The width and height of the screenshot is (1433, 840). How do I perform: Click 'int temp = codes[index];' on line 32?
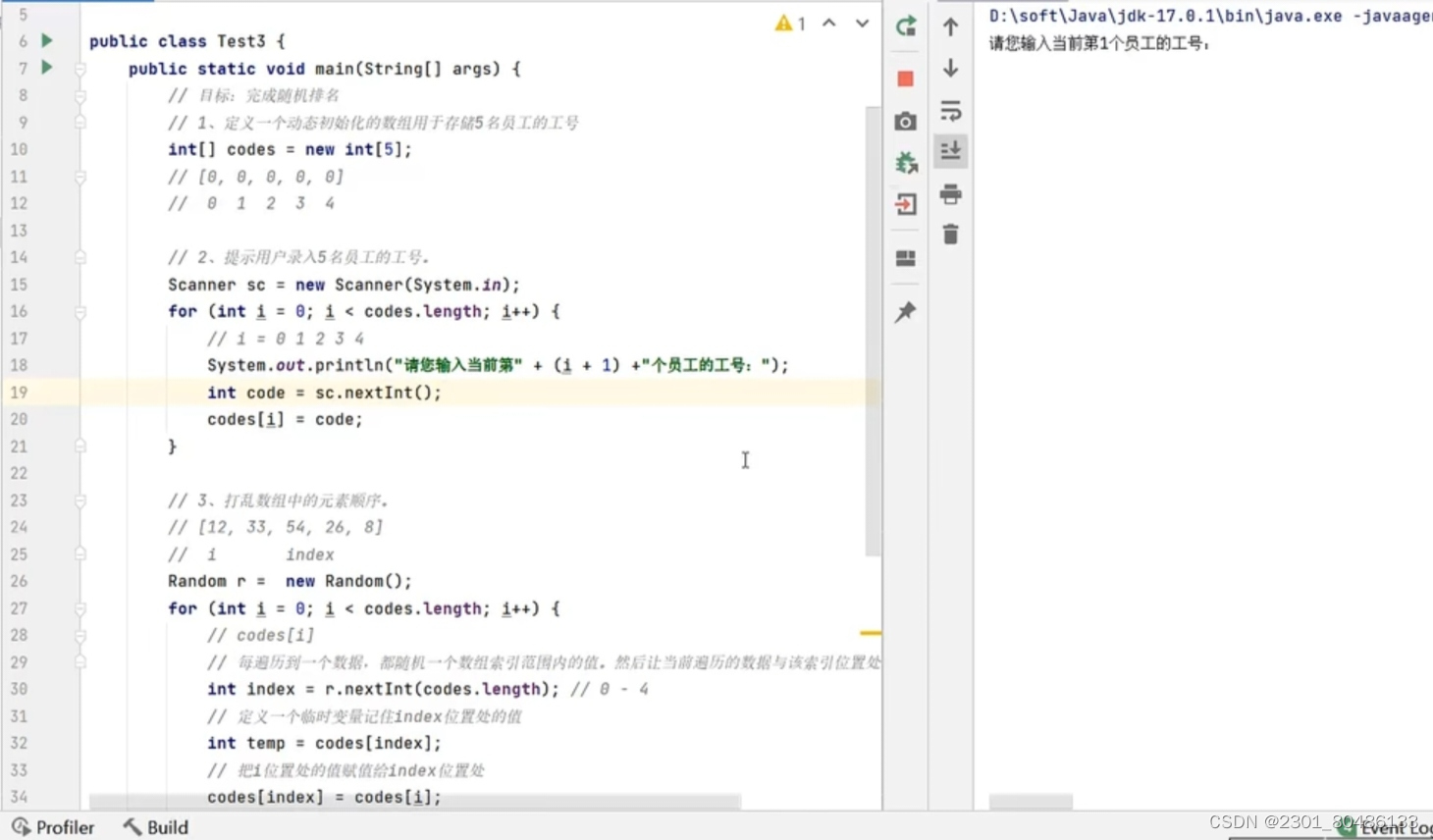coord(324,743)
